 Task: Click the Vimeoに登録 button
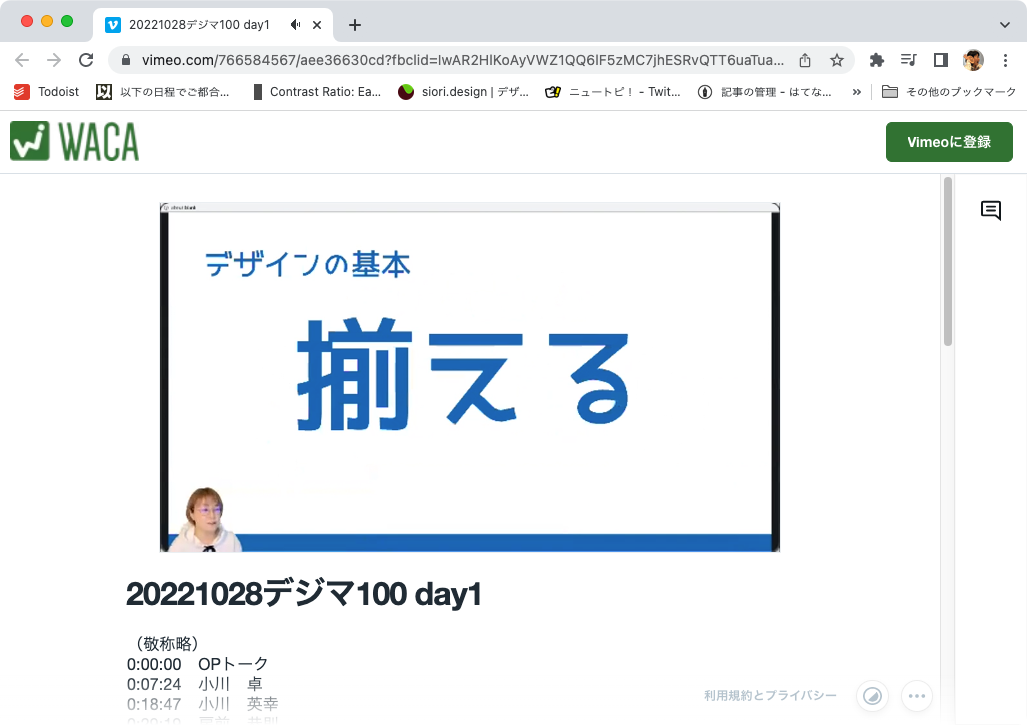point(949,141)
